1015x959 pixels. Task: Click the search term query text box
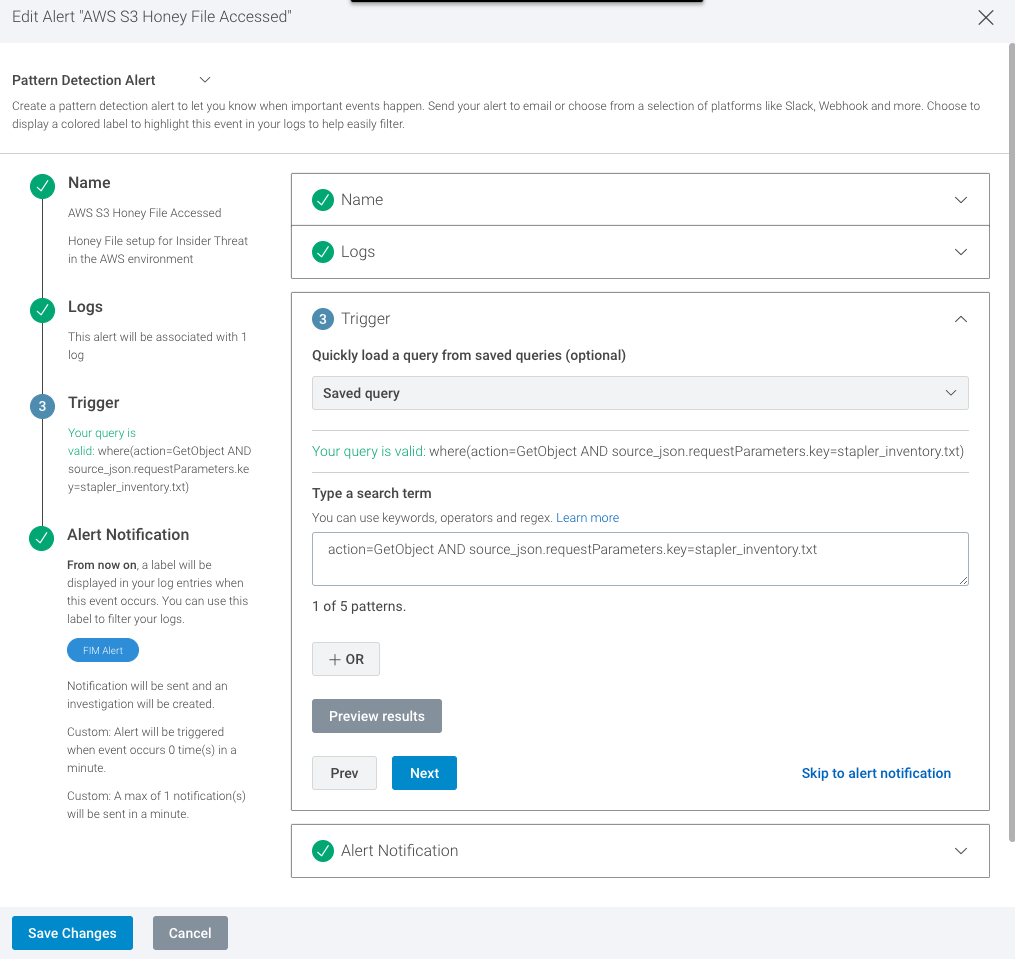pyautogui.click(x=640, y=558)
